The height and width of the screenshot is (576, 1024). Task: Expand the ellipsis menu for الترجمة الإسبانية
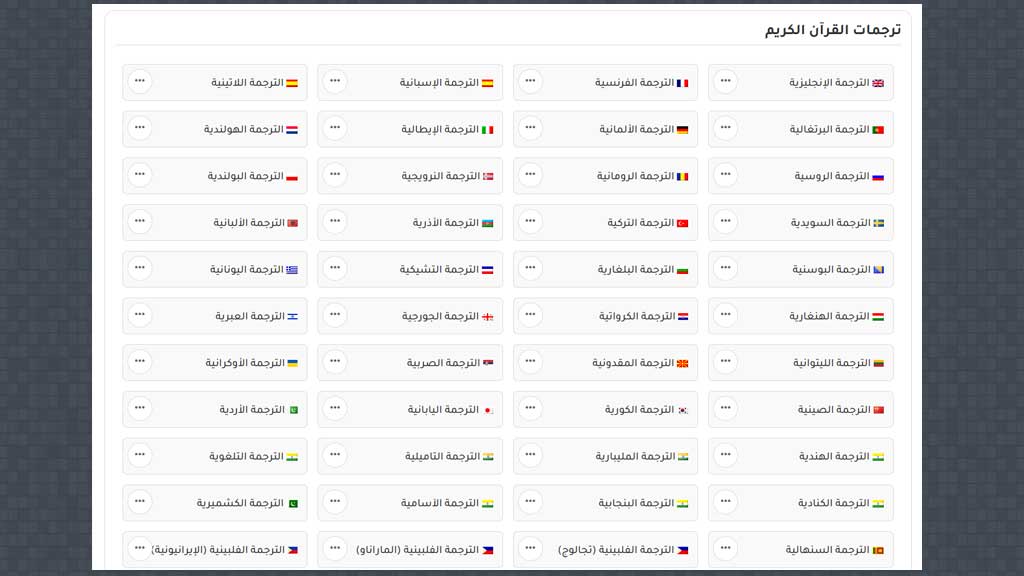tap(334, 82)
